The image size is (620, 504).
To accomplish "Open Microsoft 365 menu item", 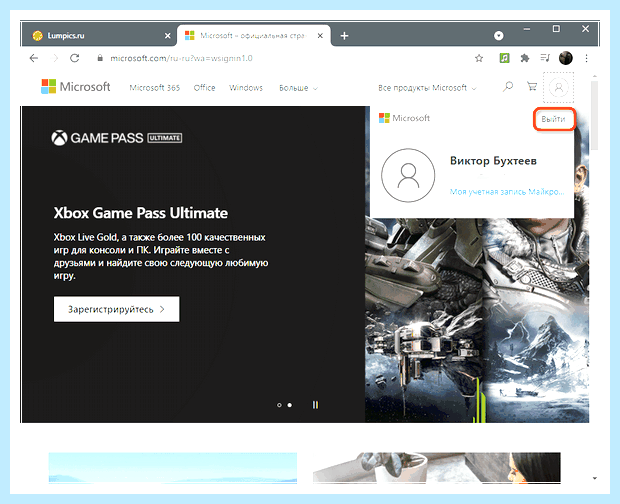I will coord(155,88).
